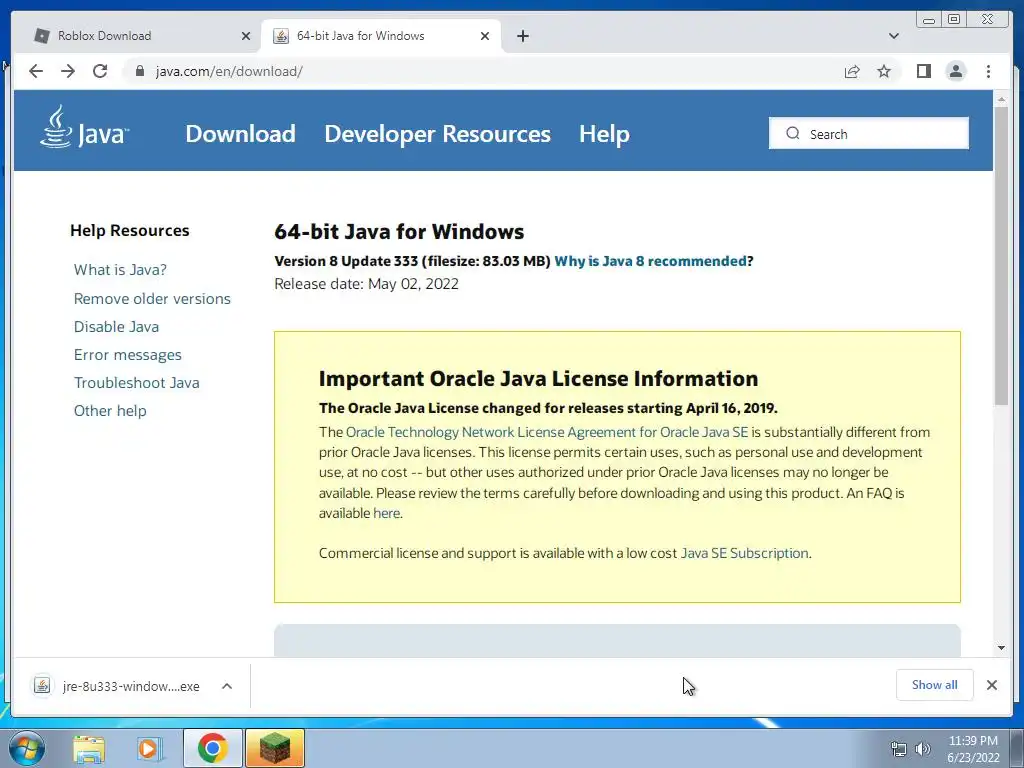Open the Download menu in the Java header
The width and height of the screenshot is (1024, 768).
click(x=240, y=134)
